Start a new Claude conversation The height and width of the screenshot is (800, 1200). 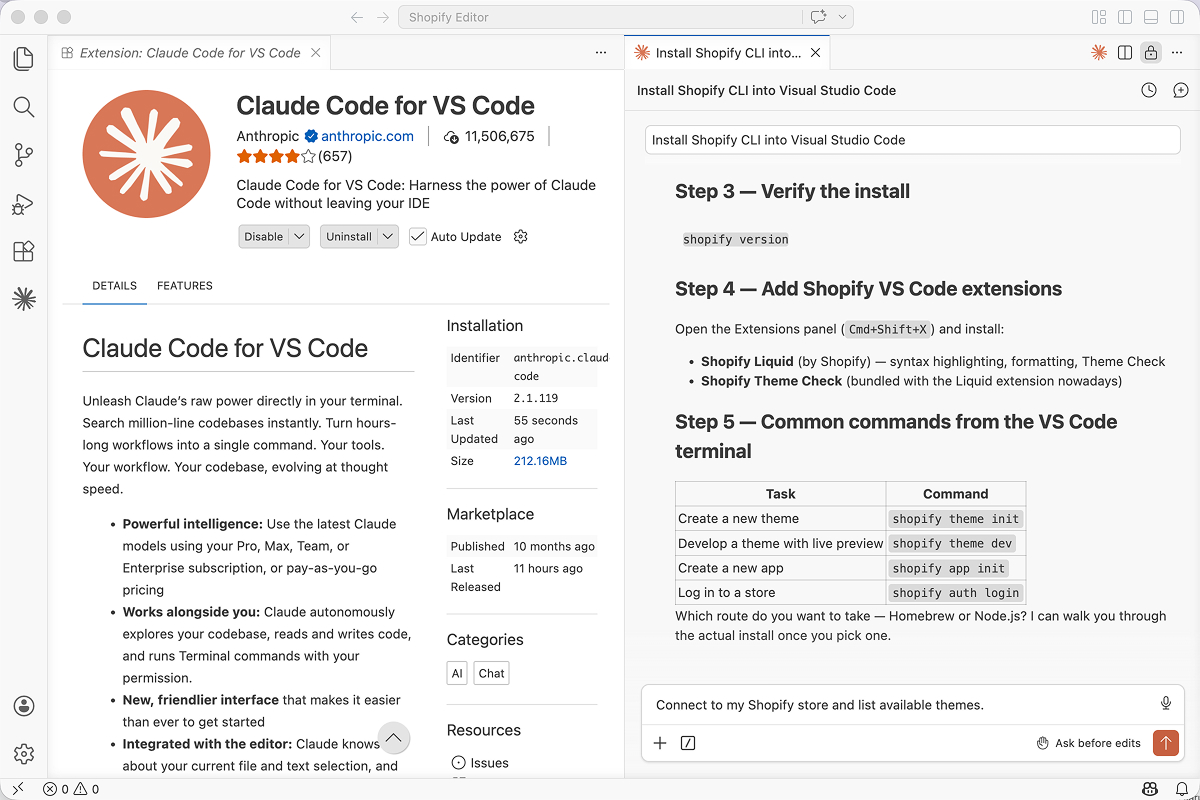(x=1181, y=90)
